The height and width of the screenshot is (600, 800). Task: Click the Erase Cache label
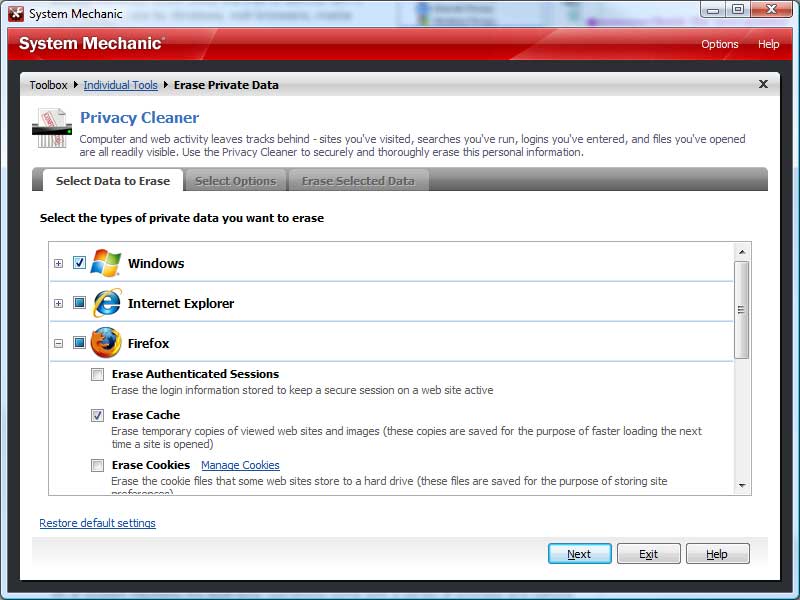pos(146,415)
